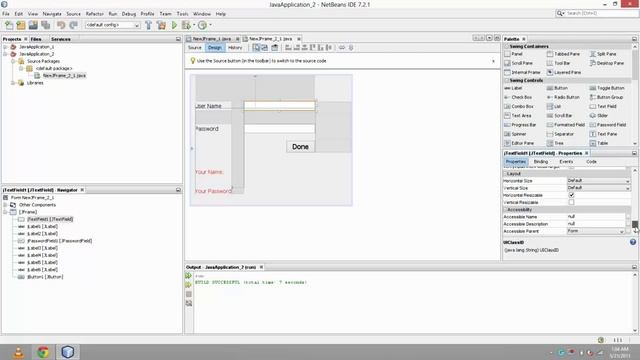Click the Build Project hammer icon
Screen dimensions: 640x360
149,25
